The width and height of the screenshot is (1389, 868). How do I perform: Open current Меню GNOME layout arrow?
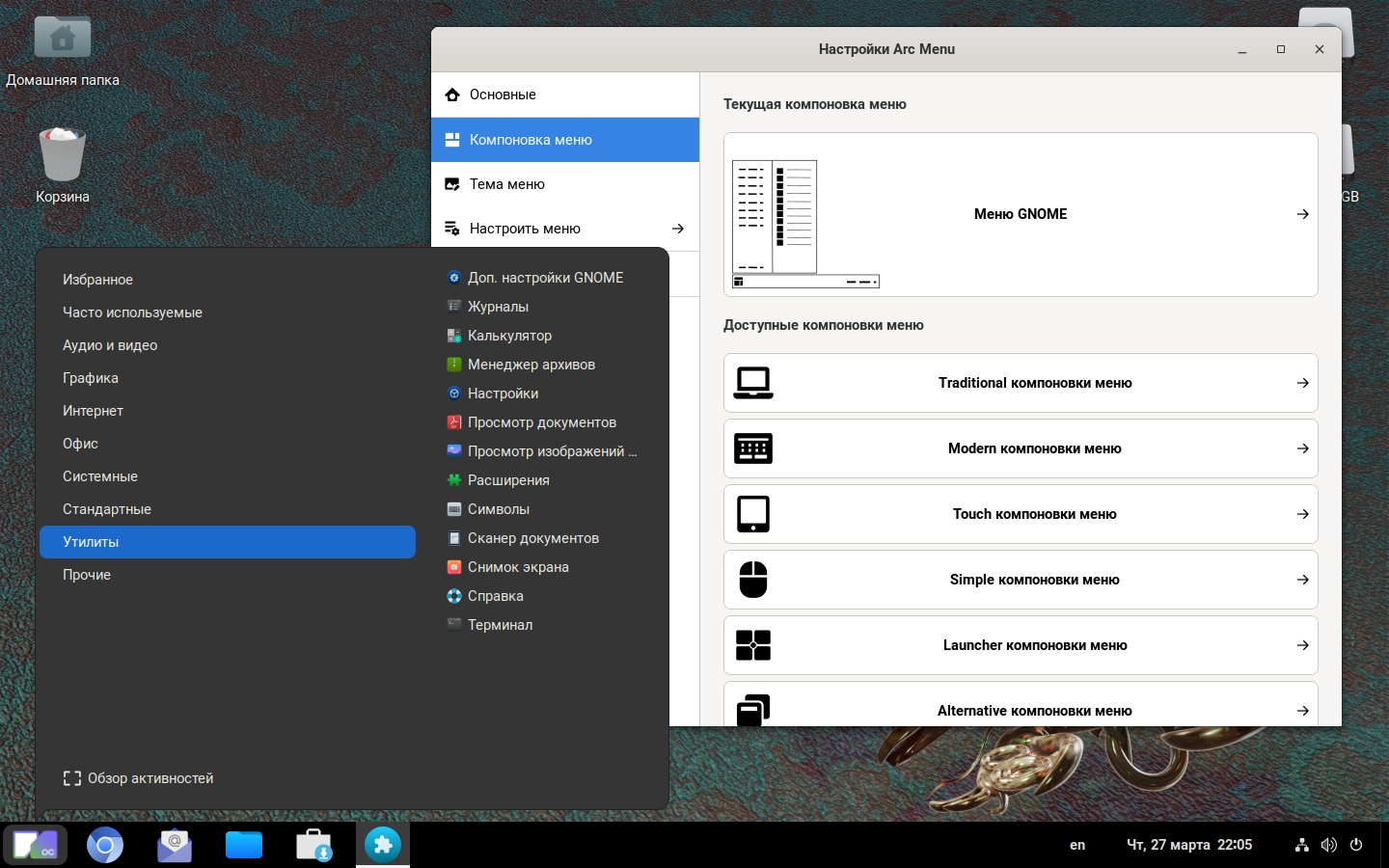1303,214
